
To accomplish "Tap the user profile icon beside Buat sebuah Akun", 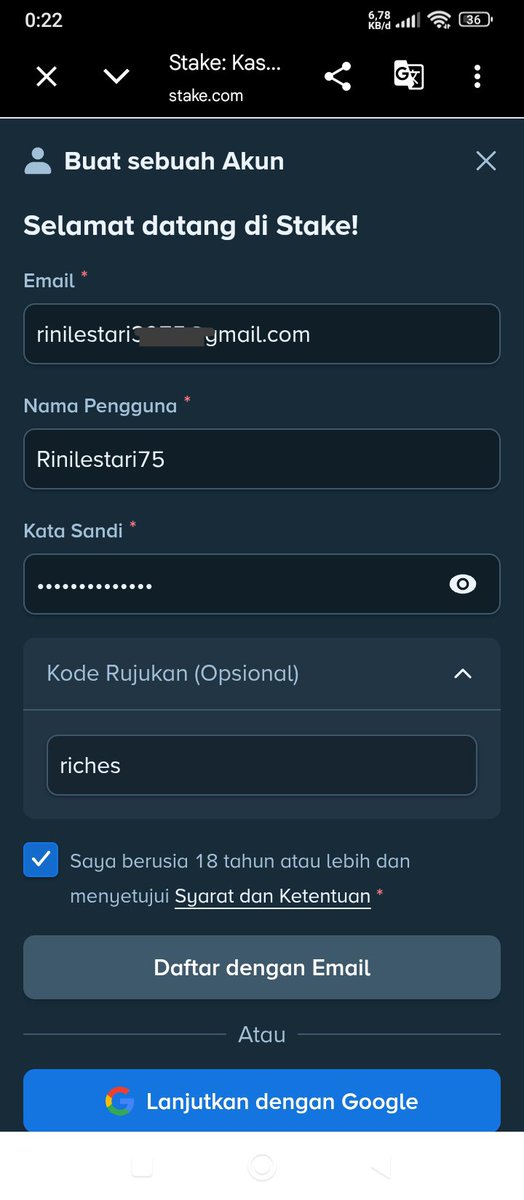I will [38, 161].
